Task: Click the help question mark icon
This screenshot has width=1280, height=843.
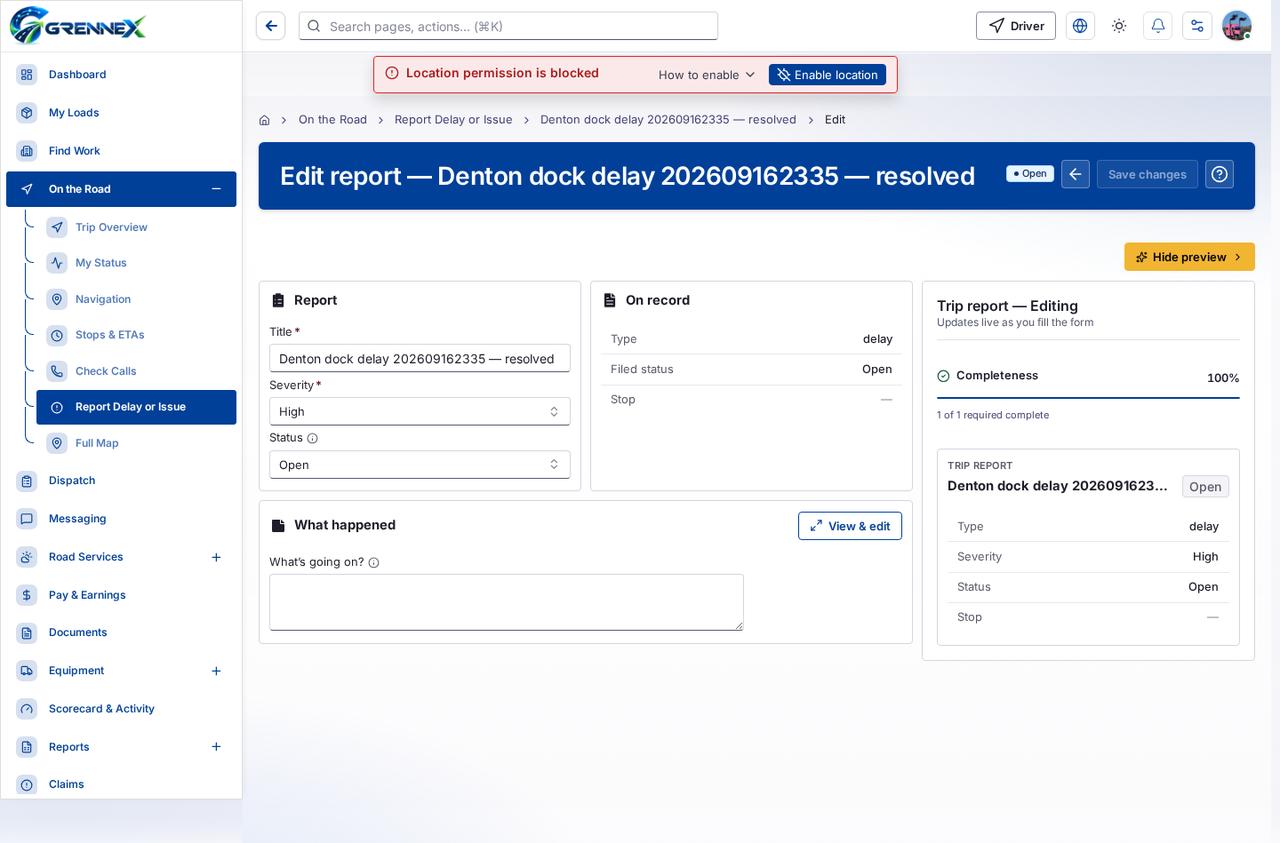Action: [1219, 174]
